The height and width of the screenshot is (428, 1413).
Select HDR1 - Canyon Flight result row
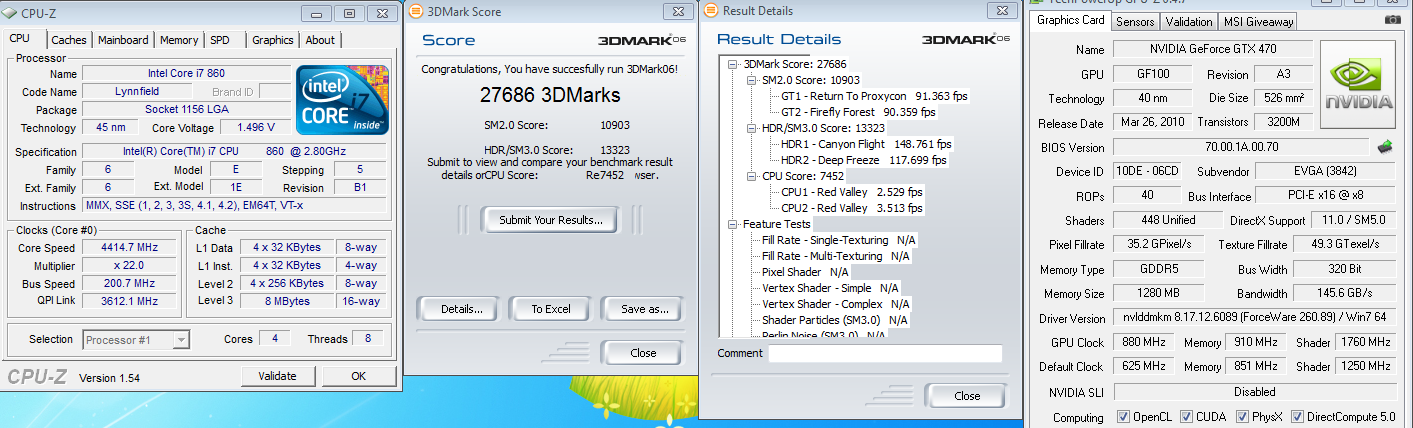[x=866, y=144]
